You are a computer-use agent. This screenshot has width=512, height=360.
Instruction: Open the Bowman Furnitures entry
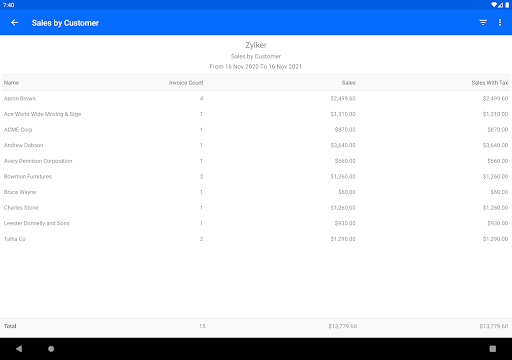256,176
